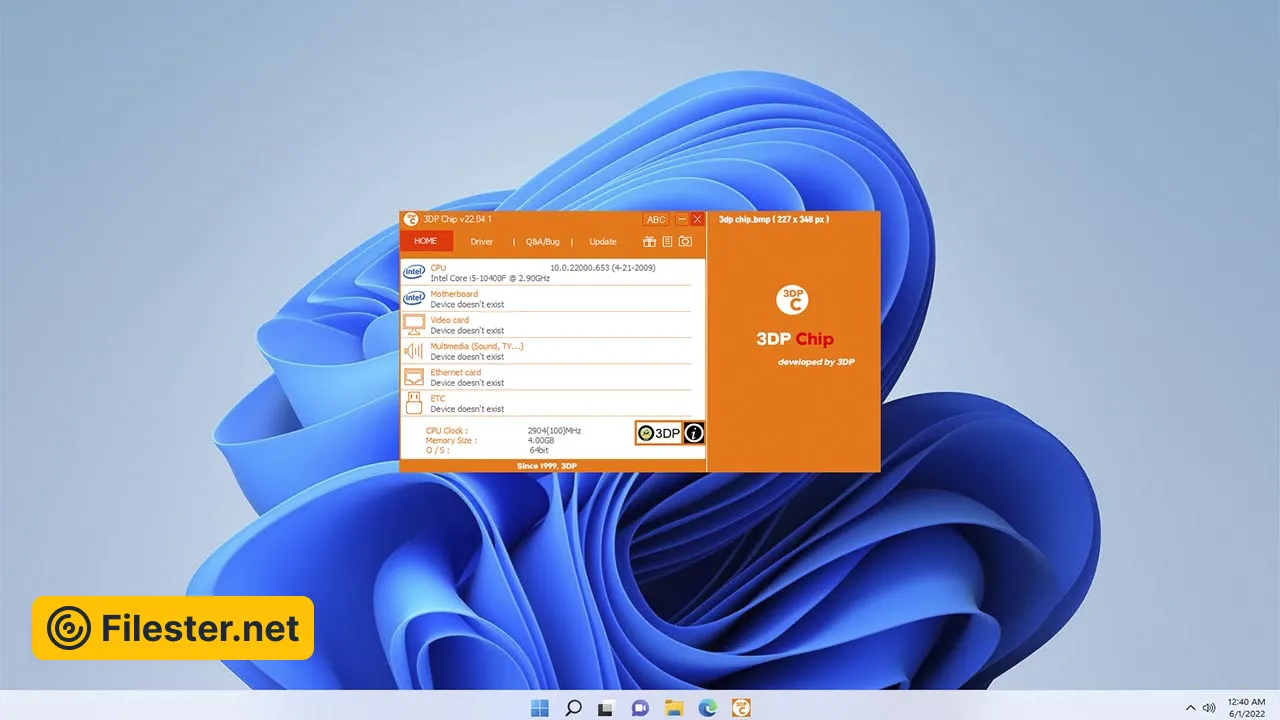Select the Video card monitor icon
The width and height of the screenshot is (1280, 720).
point(413,324)
